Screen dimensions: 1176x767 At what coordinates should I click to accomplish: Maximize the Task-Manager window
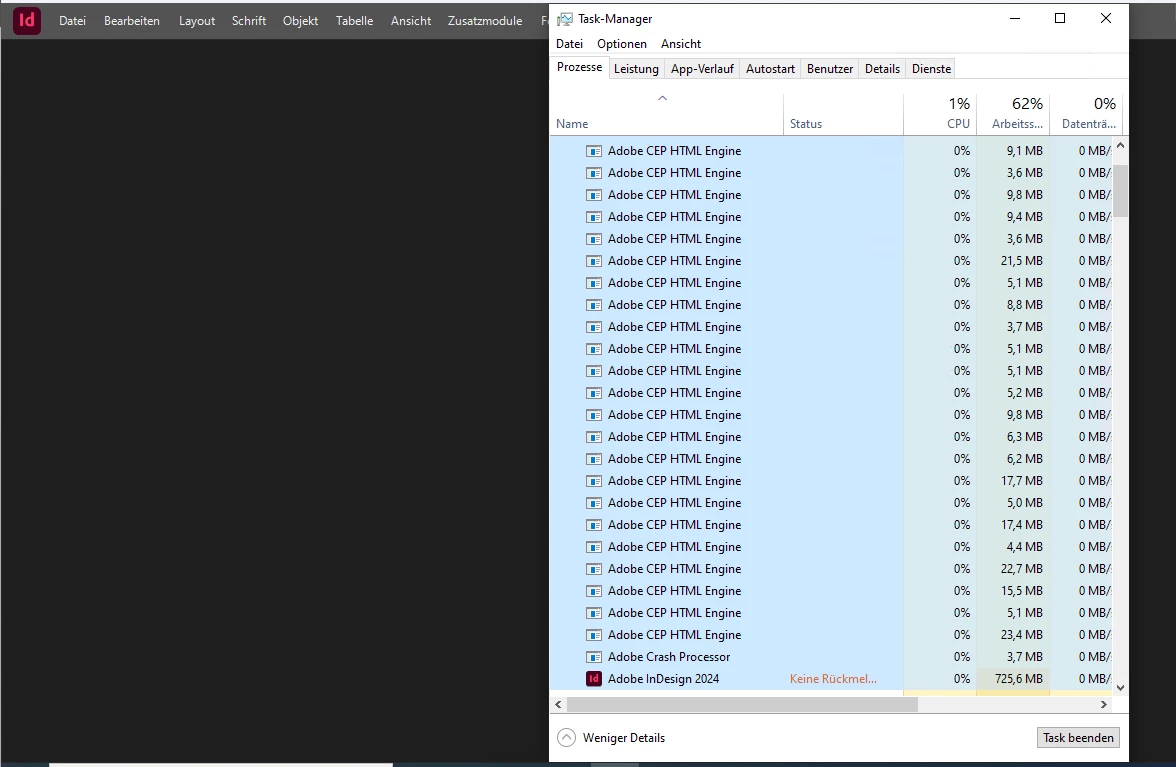[1060, 18]
